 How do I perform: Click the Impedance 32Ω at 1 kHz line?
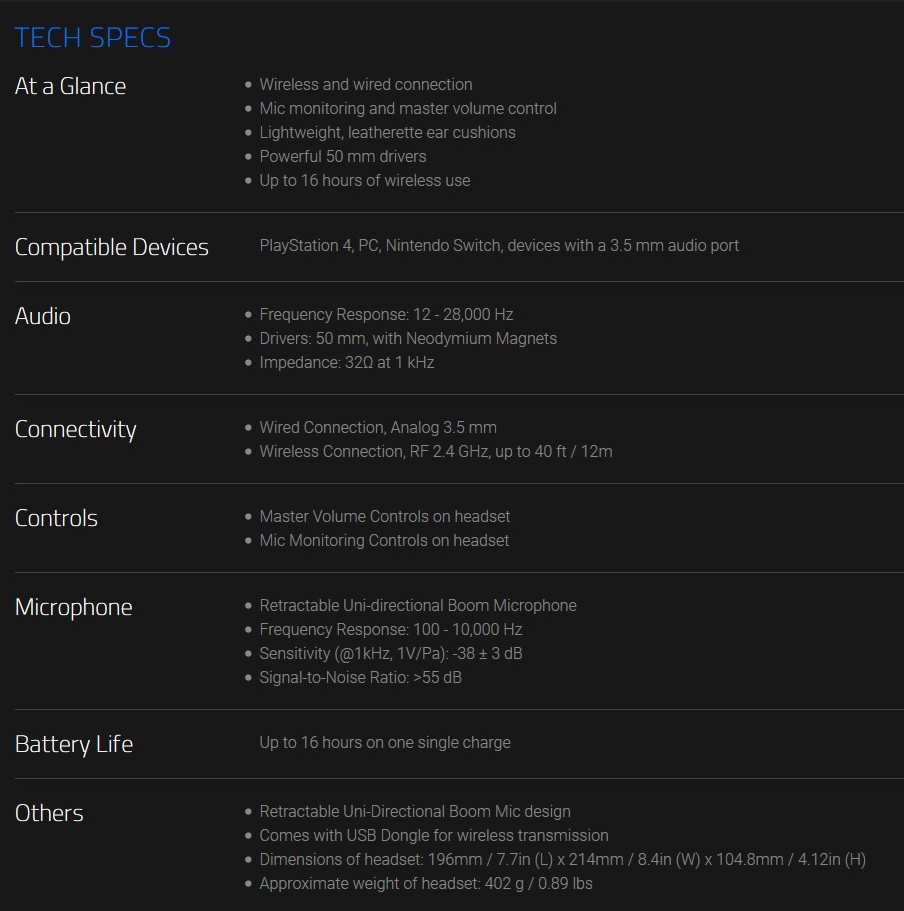click(346, 363)
